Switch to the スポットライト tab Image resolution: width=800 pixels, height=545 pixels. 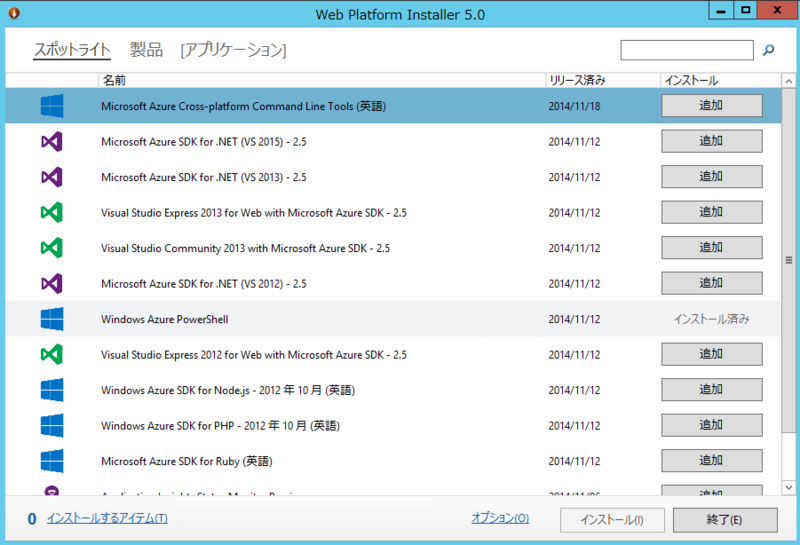click(72, 50)
